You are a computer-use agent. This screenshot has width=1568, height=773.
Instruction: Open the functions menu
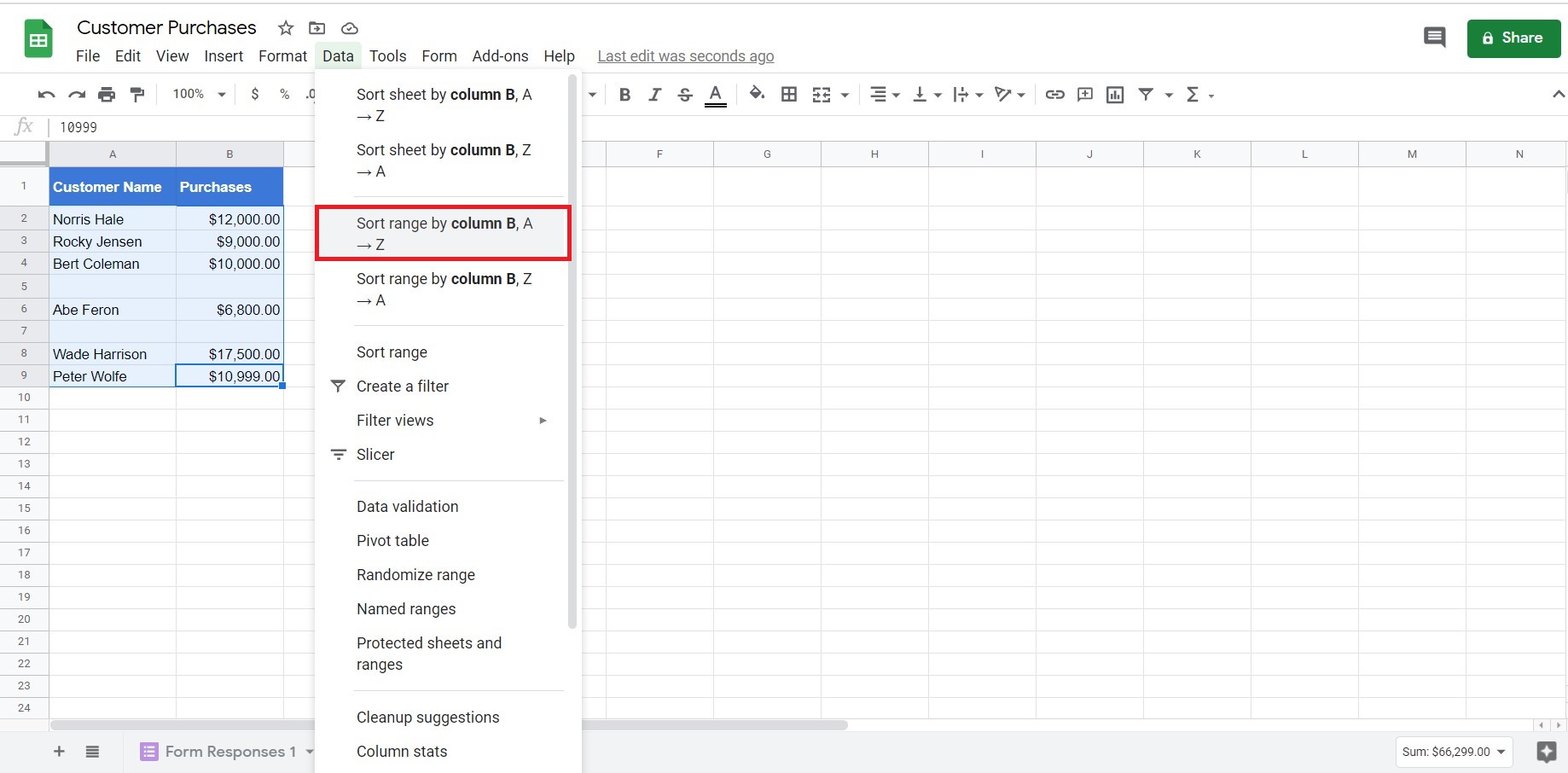(1196, 95)
